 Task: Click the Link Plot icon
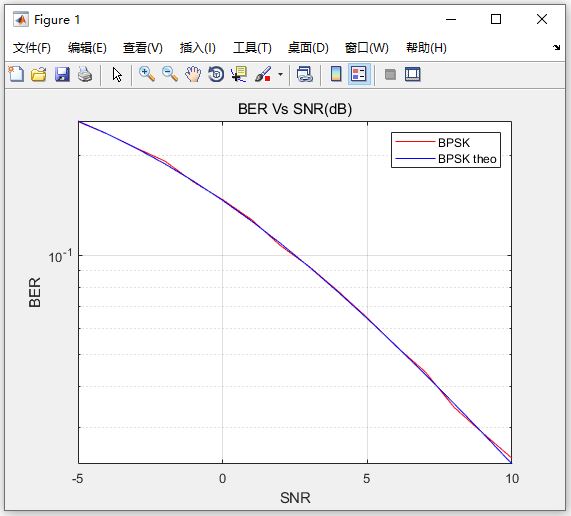304,74
